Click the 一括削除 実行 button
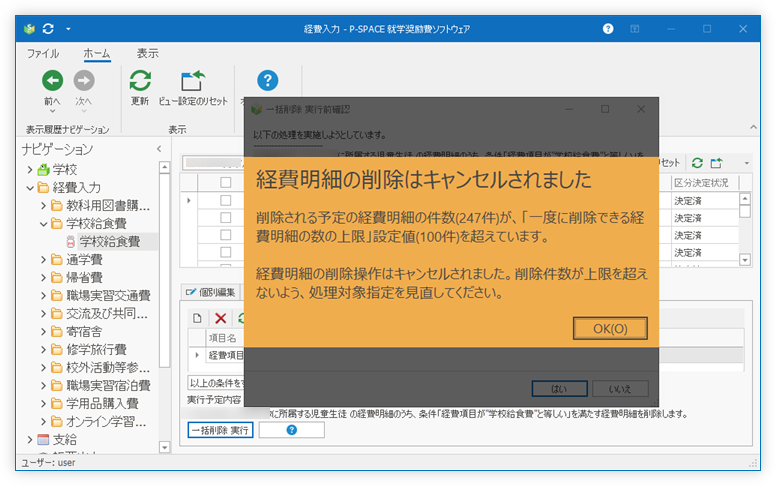The height and width of the screenshot is (486, 776). click(220, 430)
